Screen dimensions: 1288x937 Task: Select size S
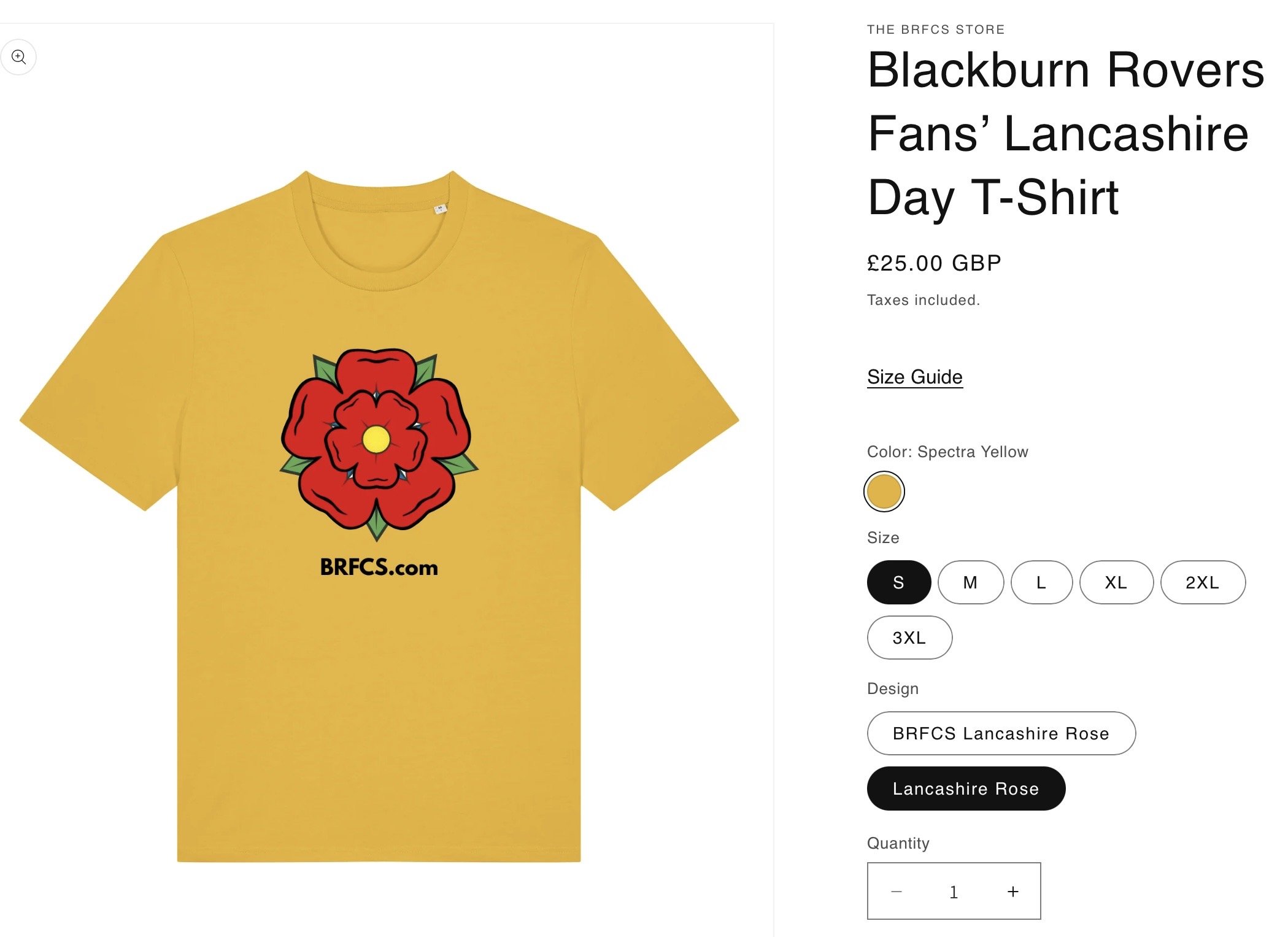(x=898, y=582)
